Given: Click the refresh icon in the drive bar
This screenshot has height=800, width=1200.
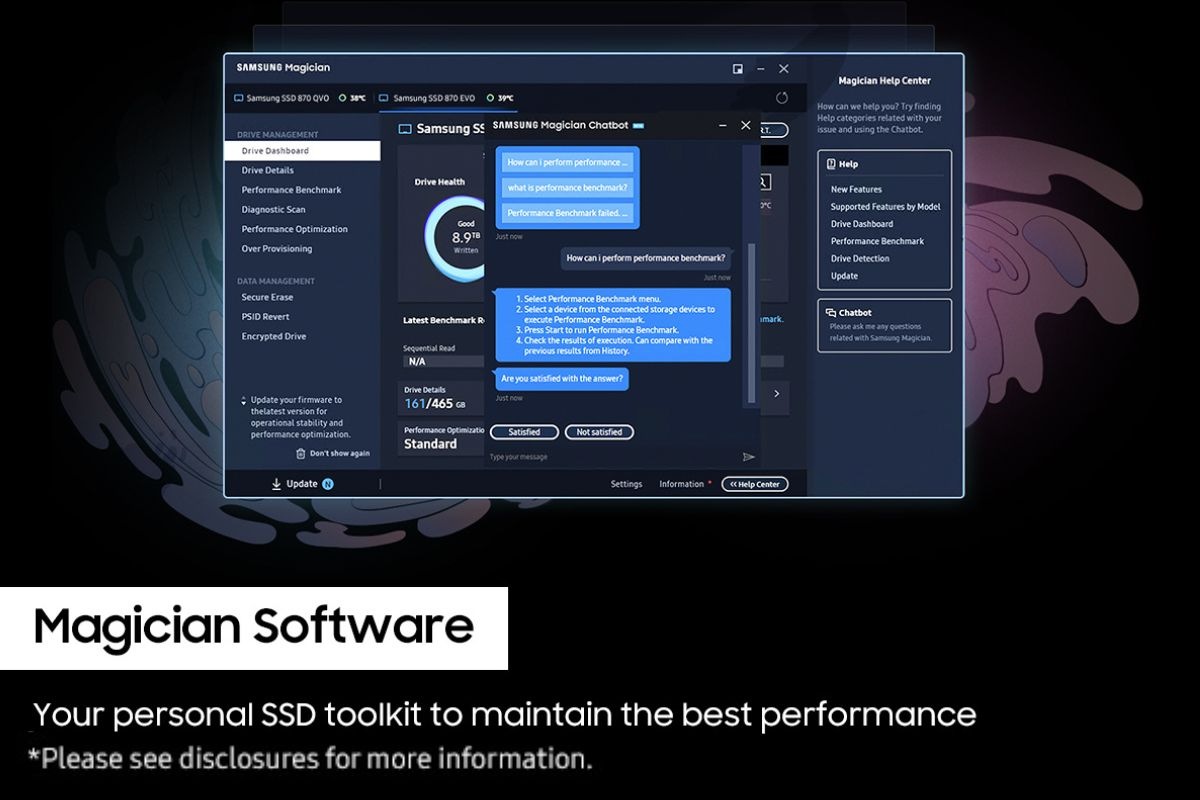Looking at the screenshot, I should pyautogui.click(x=782, y=98).
